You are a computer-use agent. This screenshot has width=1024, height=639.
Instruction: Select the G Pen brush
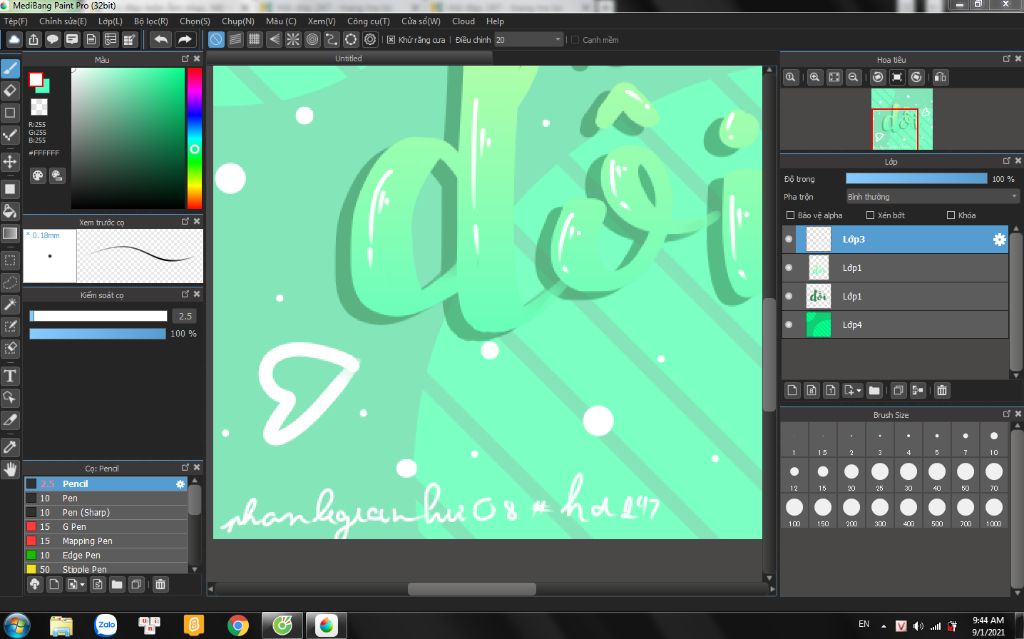click(106, 527)
